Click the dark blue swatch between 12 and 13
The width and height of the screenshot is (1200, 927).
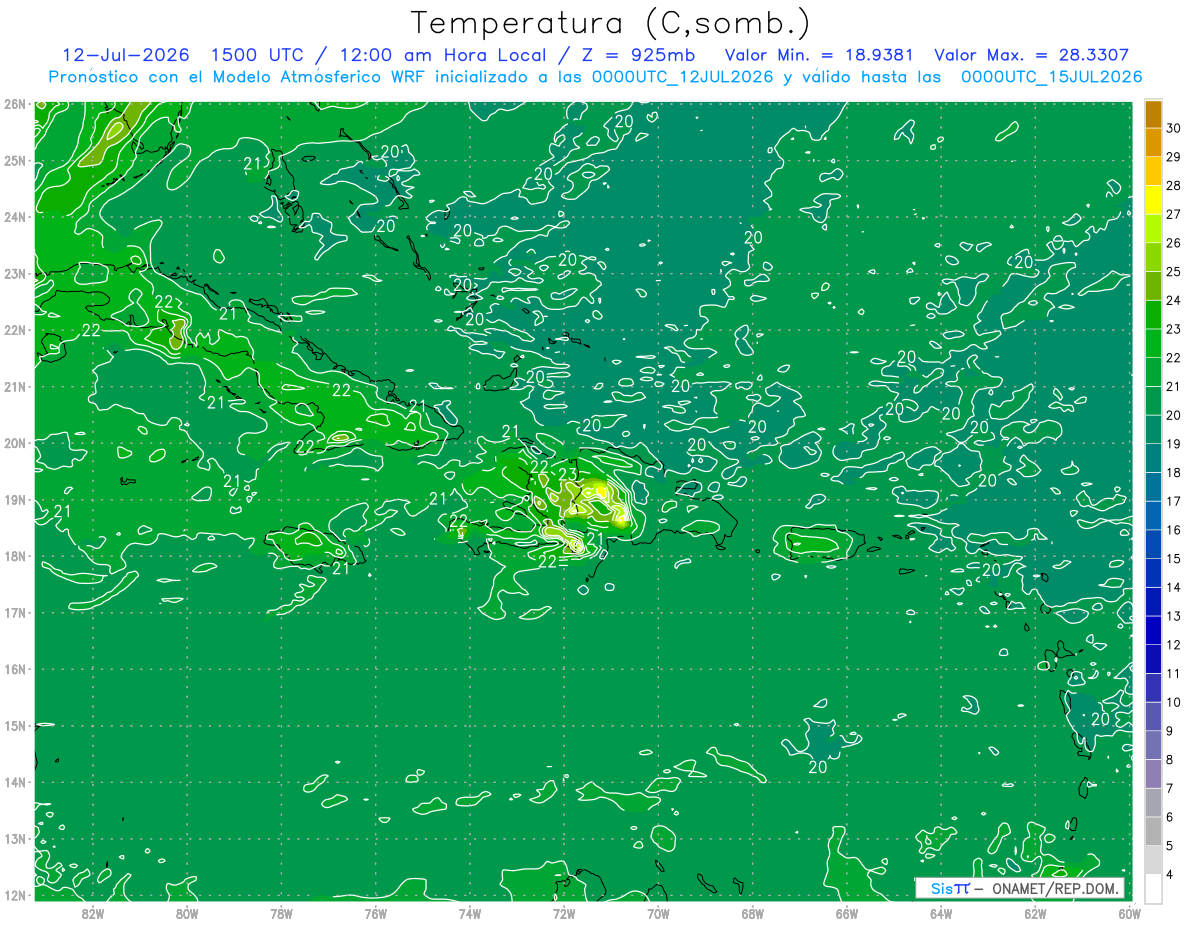click(1153, 631)
